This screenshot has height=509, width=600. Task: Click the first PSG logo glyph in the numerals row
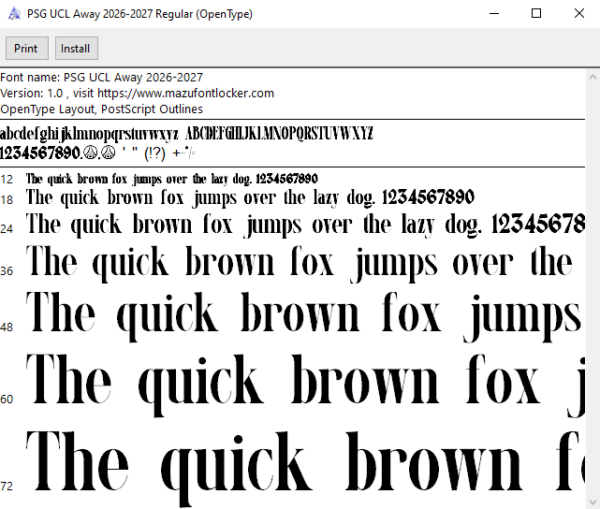(91, 153)
